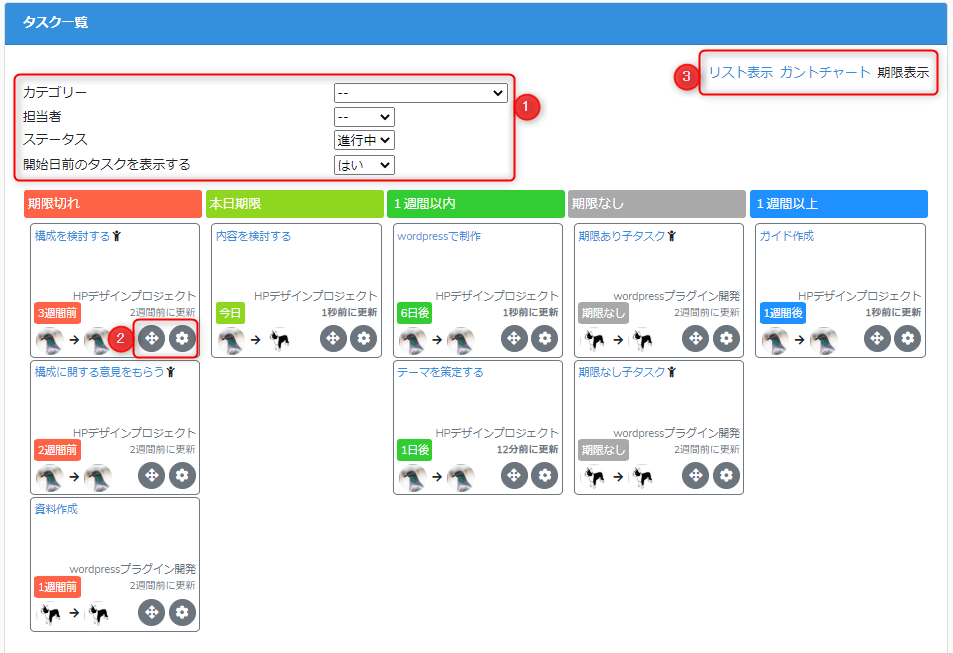Click move icon on 構成に関する意見をもらう card
Image resolution: width=953 pixels, height=653 pixels.
click(x=151, y=475)
